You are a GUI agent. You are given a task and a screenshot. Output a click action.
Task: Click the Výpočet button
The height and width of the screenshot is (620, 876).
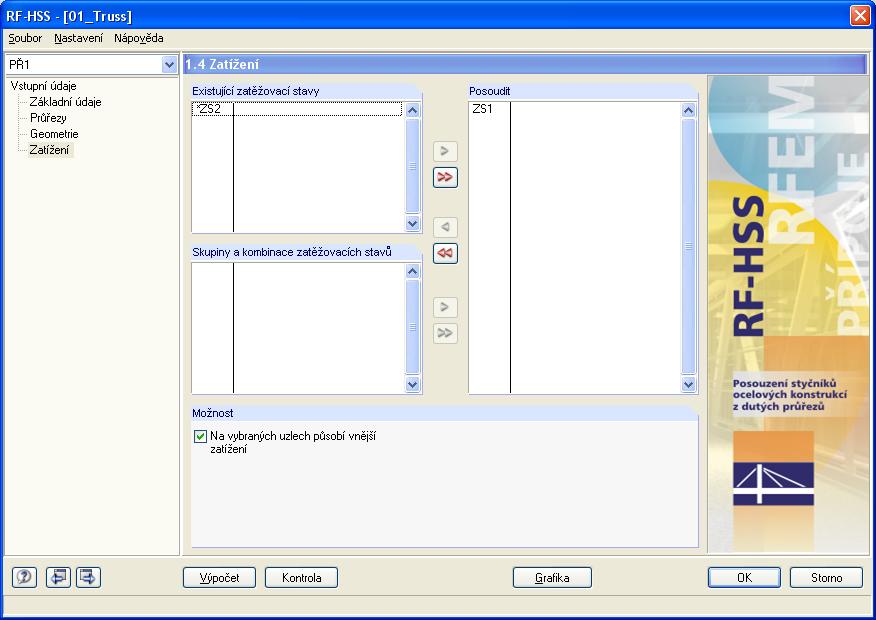220,578
